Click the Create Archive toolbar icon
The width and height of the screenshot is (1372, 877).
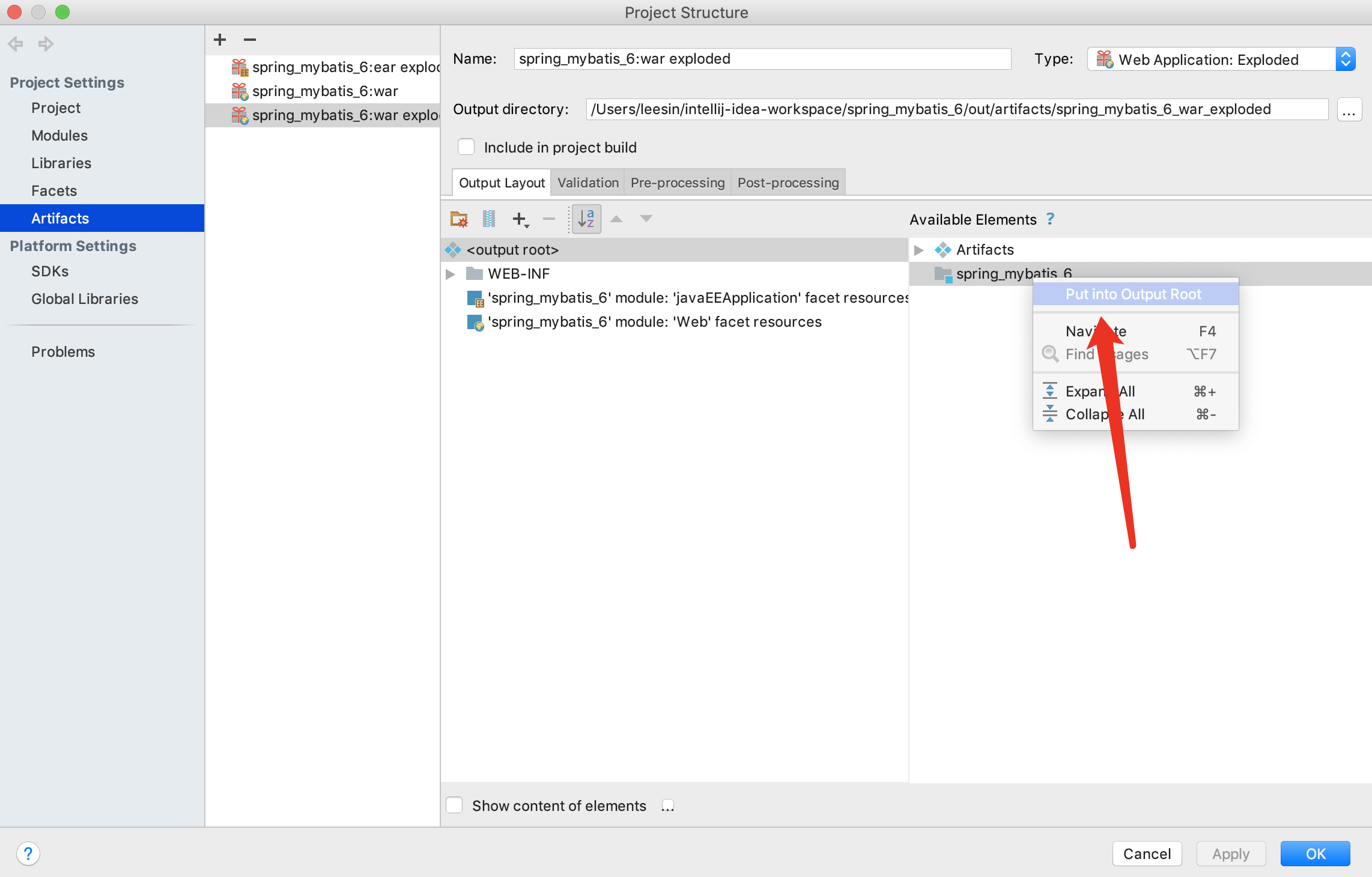click(x=488, y=219)
